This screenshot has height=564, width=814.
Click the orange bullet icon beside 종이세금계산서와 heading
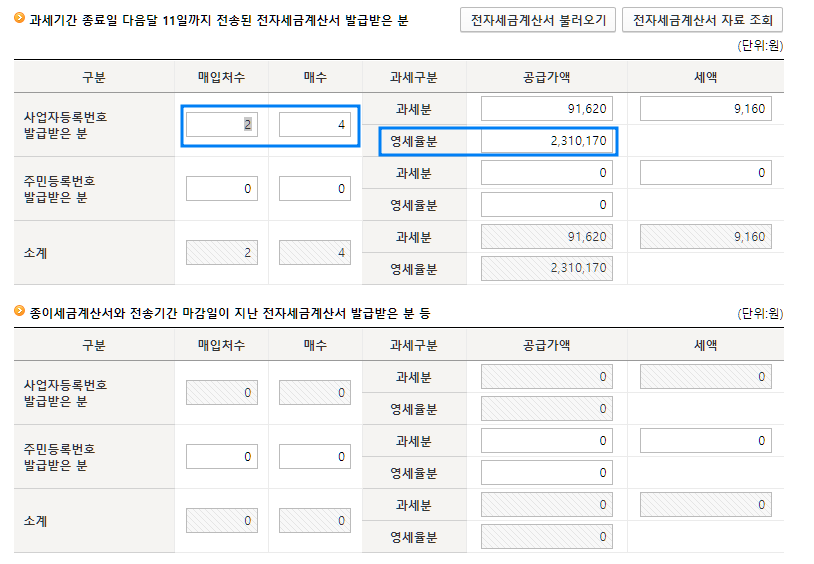pyautogui.click(x=19, y=312)
